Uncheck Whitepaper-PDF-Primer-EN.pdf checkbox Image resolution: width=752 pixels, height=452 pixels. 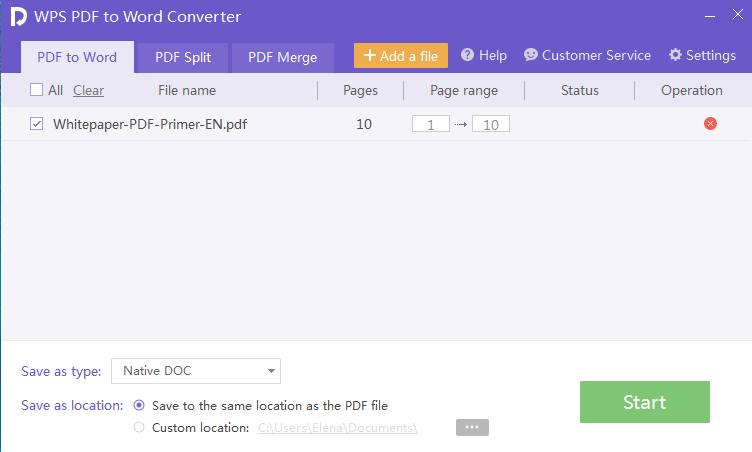(x=36, y=124)
